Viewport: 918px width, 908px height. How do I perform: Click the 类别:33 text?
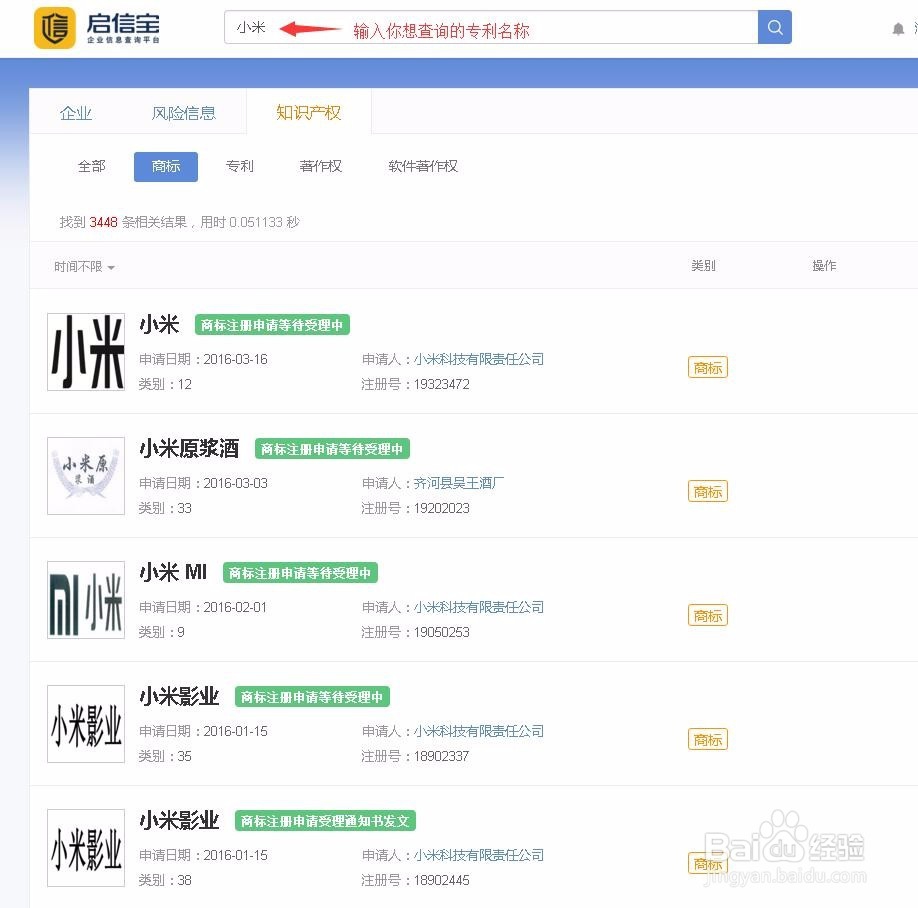pos(165,508)
